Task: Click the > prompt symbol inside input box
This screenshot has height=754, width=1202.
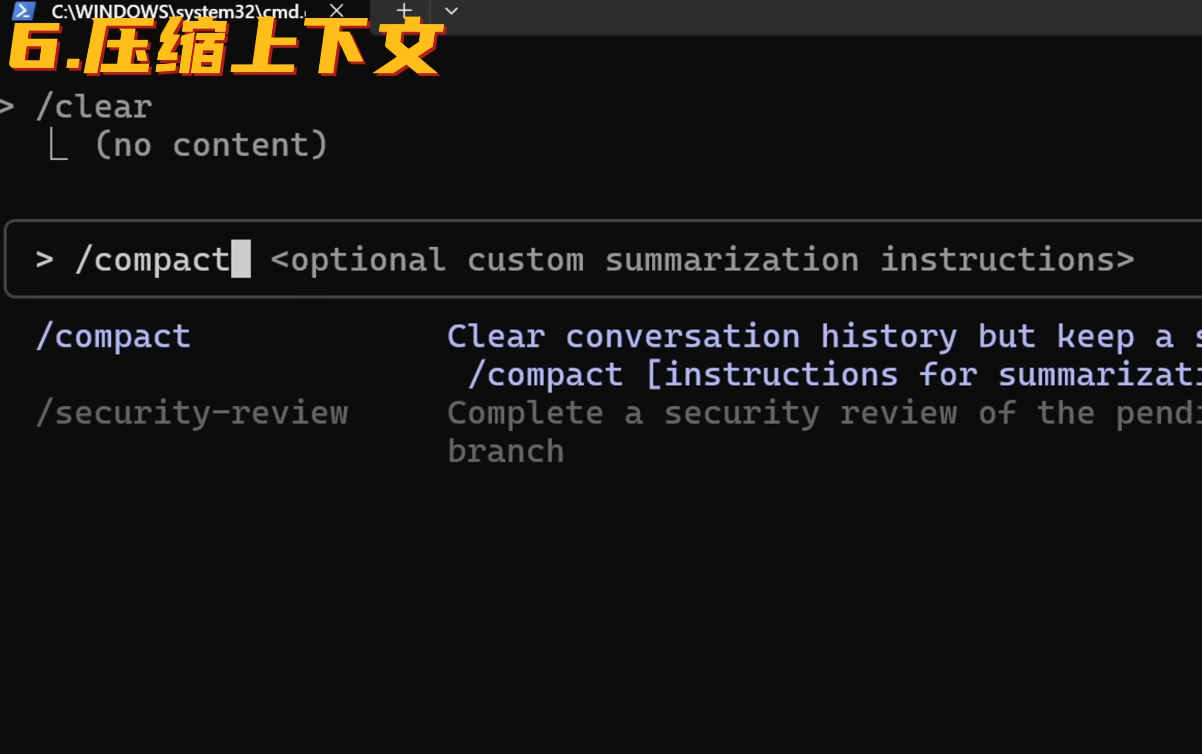Action: point(44,260)
